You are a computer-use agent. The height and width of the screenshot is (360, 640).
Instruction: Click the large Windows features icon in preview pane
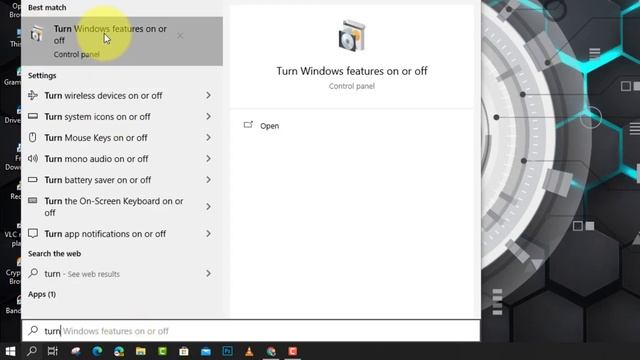tap(352, 36)
